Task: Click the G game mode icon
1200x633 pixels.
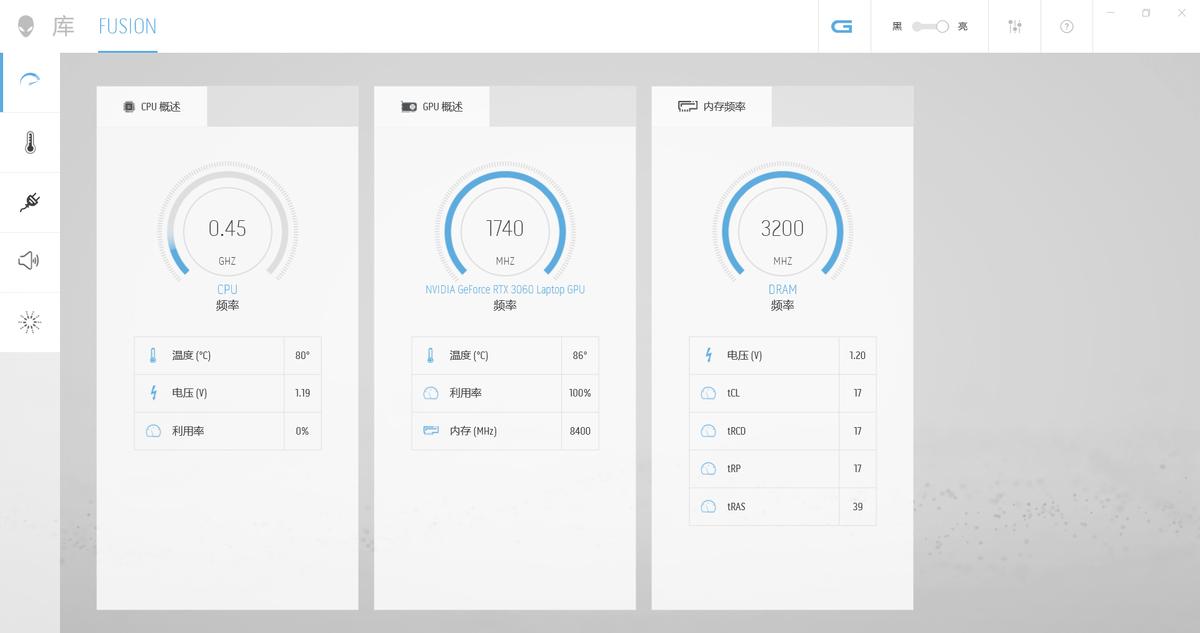Action: pos(842,27)
